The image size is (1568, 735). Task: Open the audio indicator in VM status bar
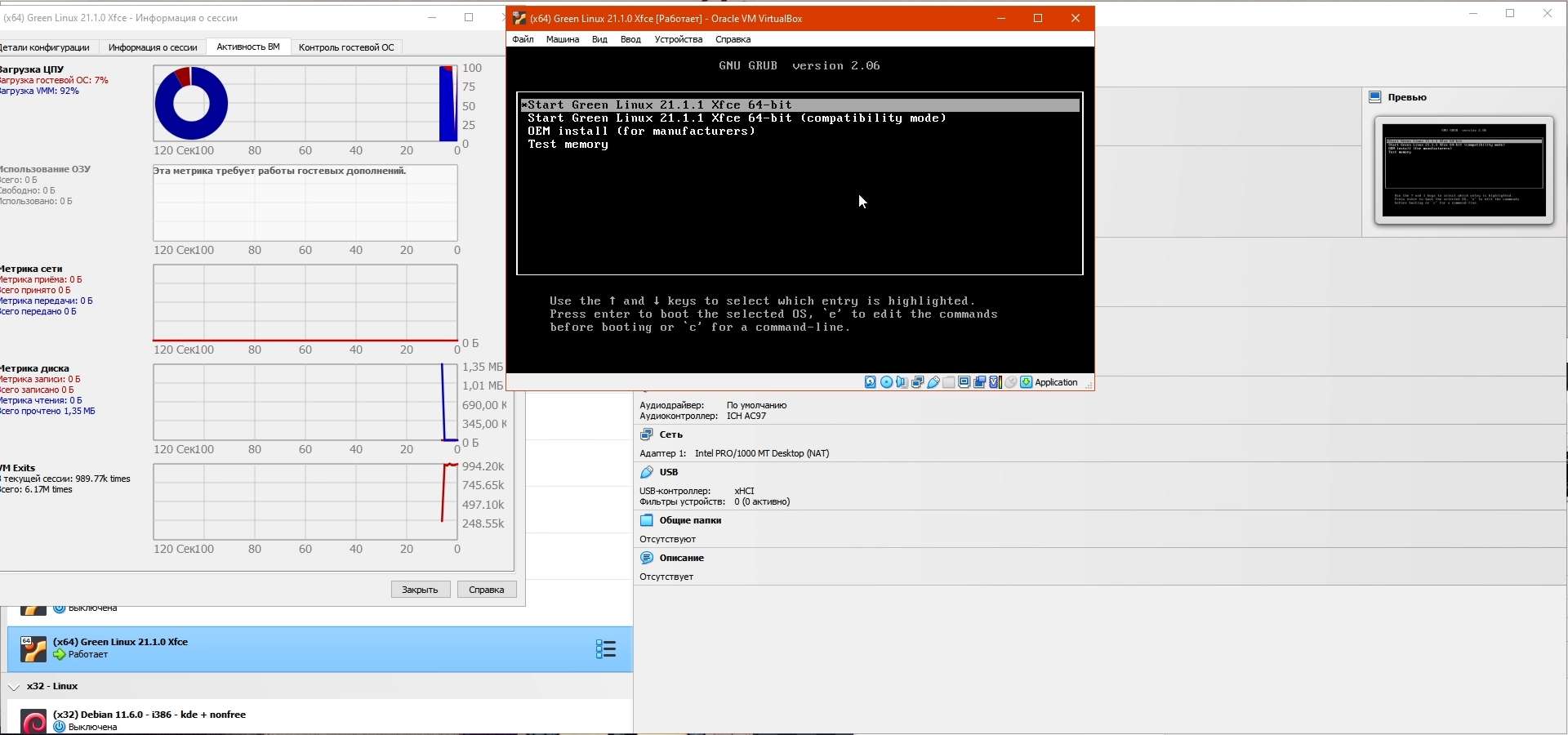[902, 382]
